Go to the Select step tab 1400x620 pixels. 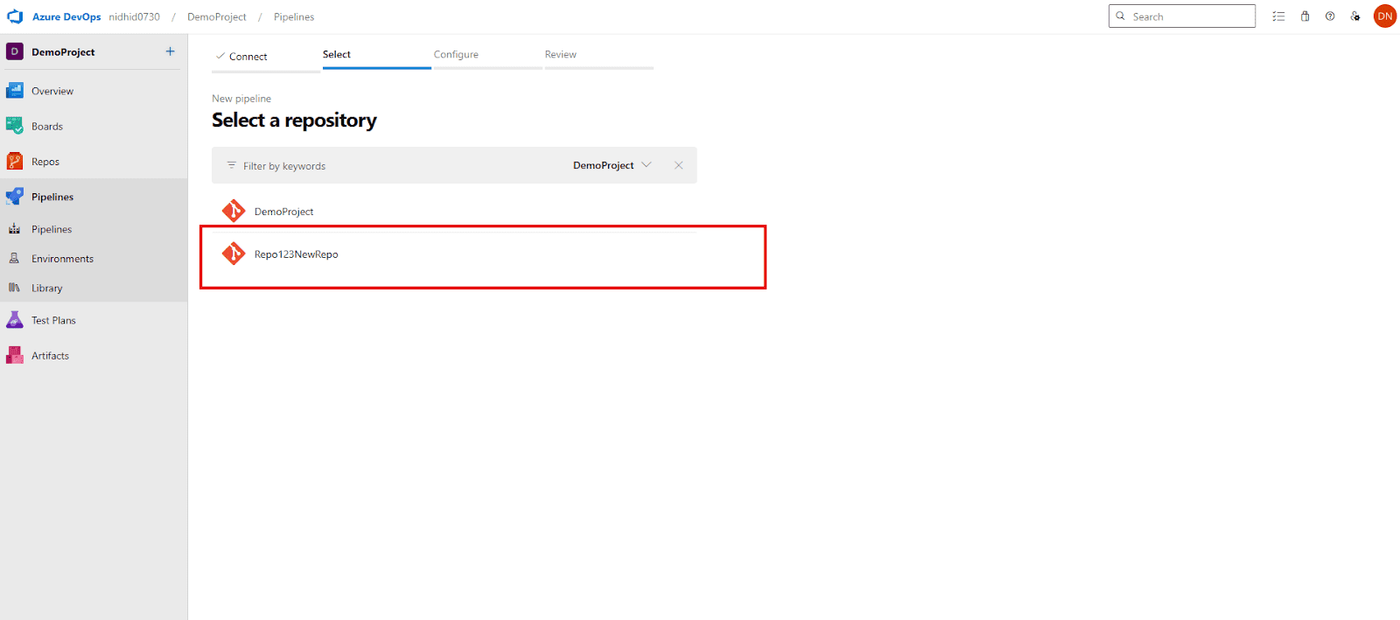point(377,56)
